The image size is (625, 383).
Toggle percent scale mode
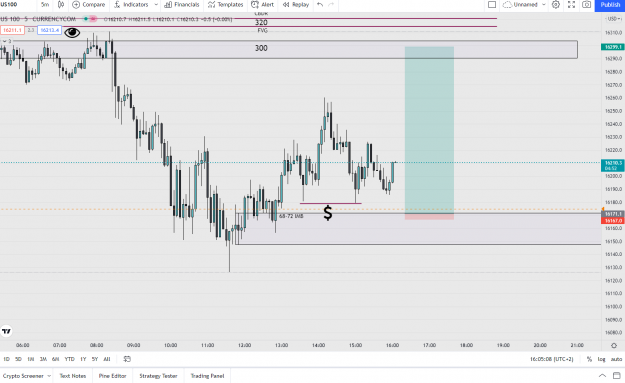point(589,359)
